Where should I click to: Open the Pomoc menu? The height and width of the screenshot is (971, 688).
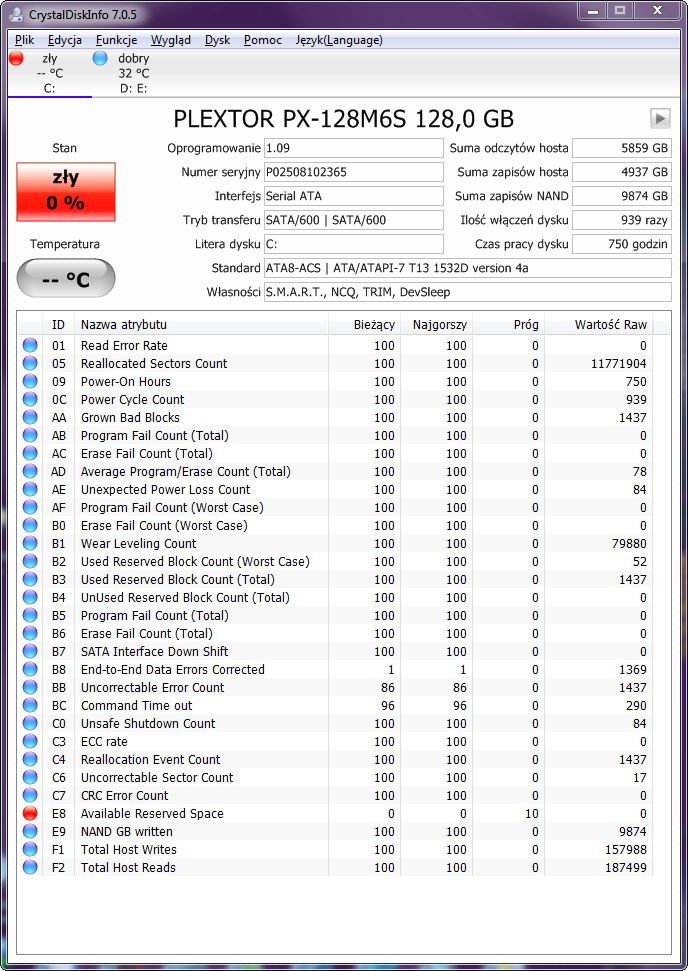(x=263, y=40)
